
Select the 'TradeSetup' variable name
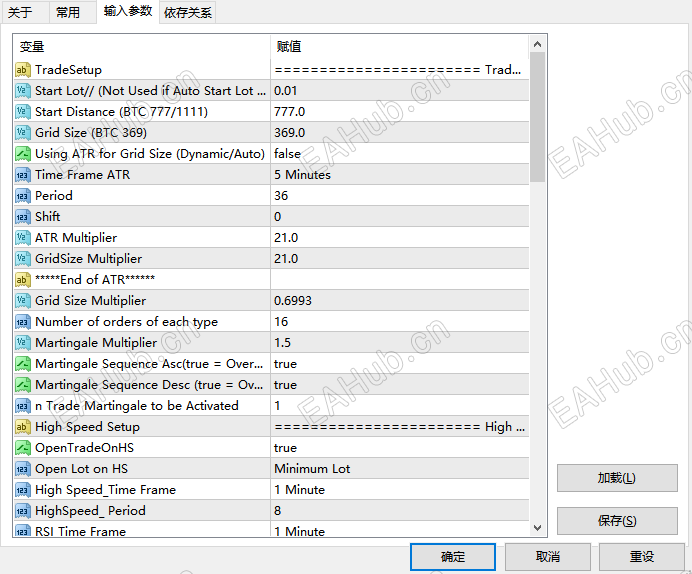point(68,70)
